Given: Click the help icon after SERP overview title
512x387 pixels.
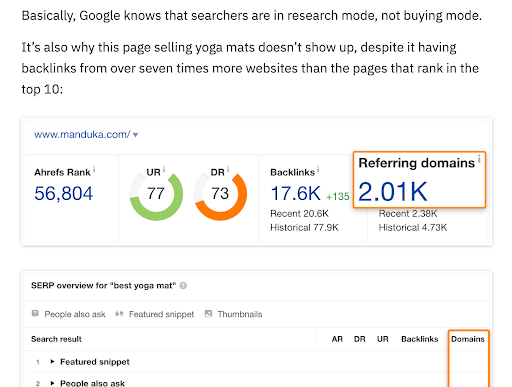Looking at the screenshot, I should click(x=183, y=286).
